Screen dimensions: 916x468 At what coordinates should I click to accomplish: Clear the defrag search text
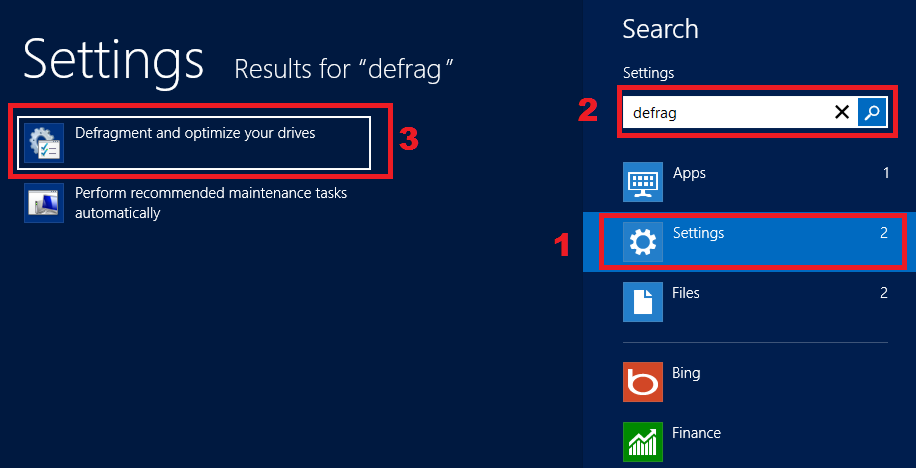pyautogui.click(x=842, y=112)
